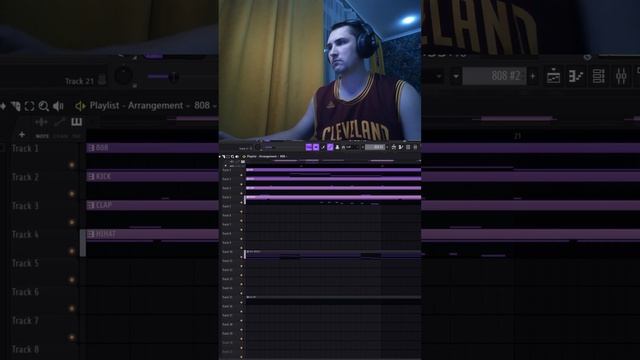
Task: Mute Track 4 using its orange dot
Action: [x=72, y=251]
